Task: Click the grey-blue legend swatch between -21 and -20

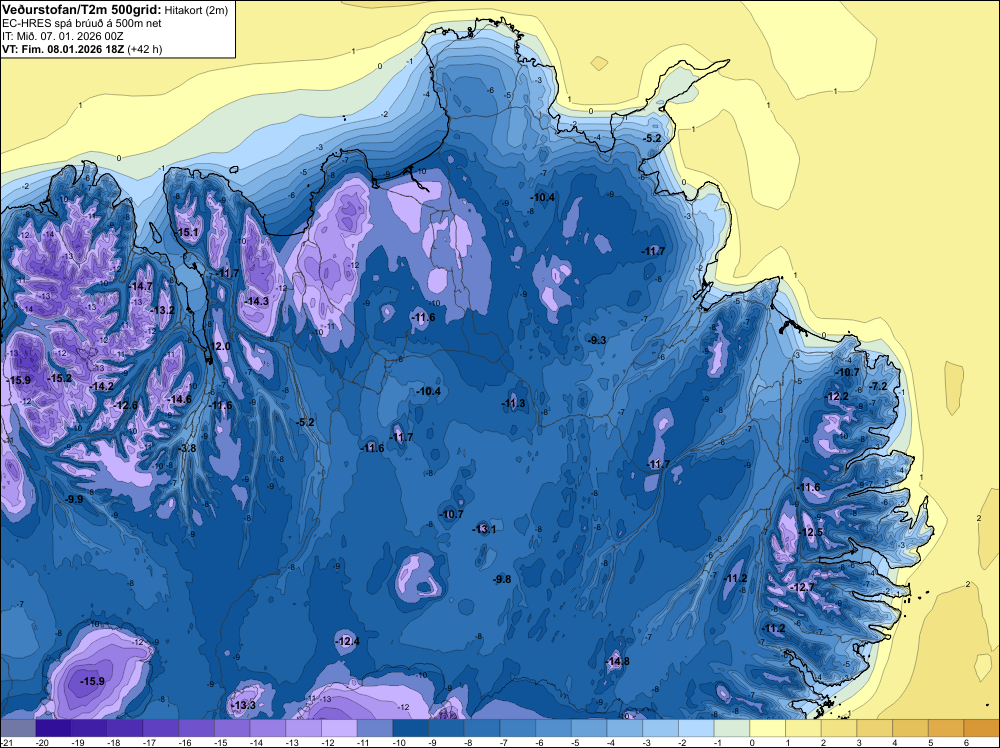Action: (x=18, y=728)
